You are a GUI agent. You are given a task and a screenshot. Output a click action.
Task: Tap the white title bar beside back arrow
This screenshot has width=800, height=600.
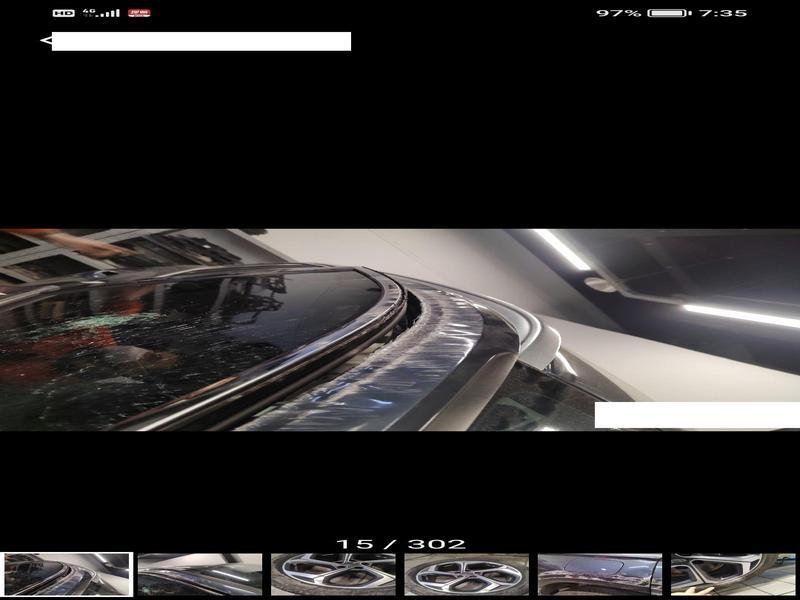click(x=201, y=41)
